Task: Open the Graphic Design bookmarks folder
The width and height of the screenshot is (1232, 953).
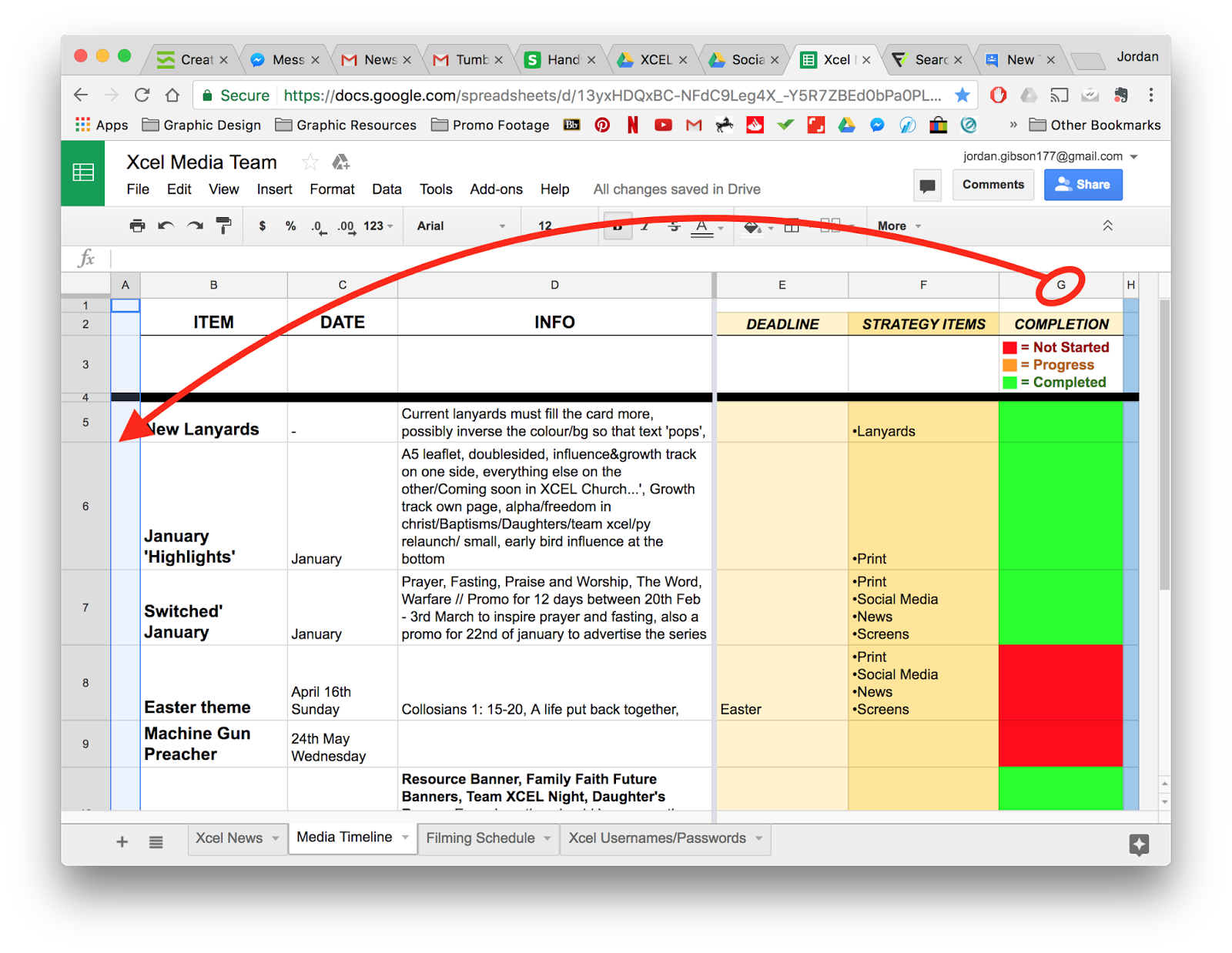Action: pyautogui.click(x=203, y=125)
